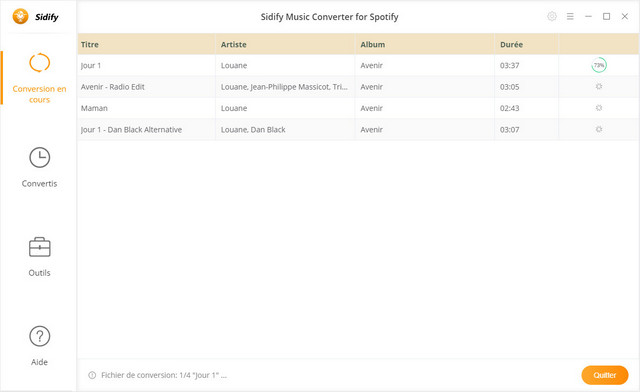Click pending icon for Jour 1 - Dan Black Alternative
640x392 pixels.
599,129
